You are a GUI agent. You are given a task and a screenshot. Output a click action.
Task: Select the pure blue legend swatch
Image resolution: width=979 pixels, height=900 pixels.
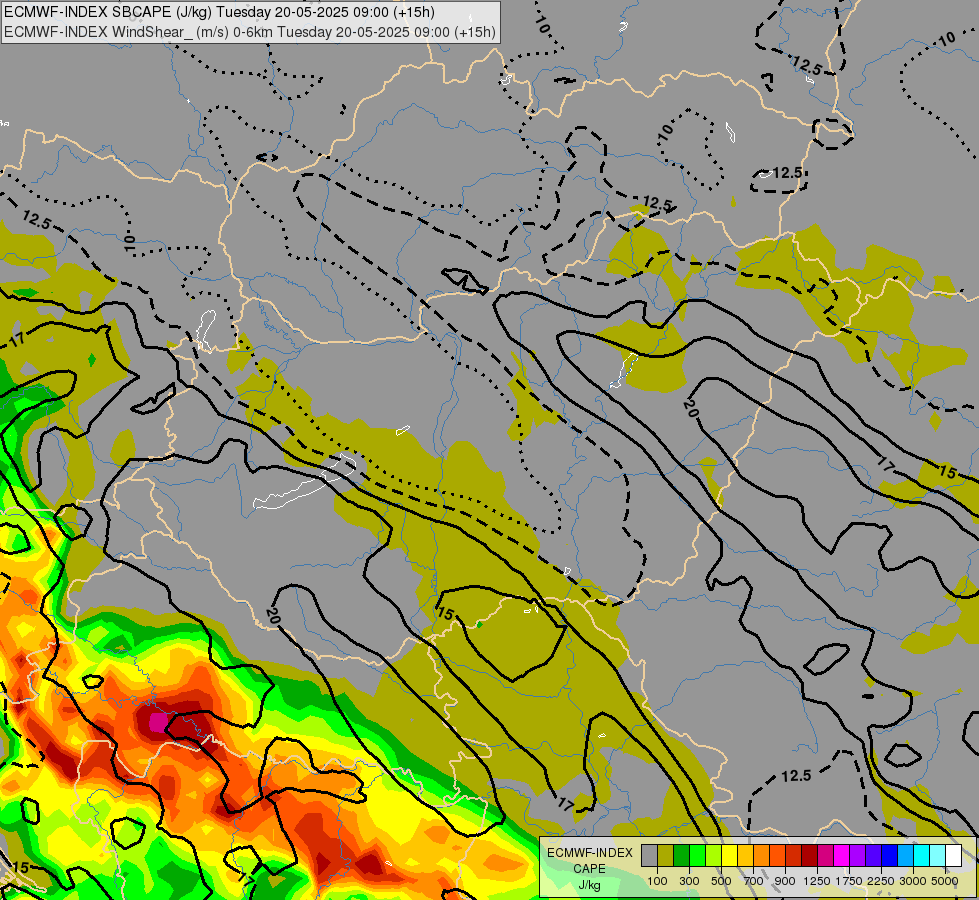889,855
